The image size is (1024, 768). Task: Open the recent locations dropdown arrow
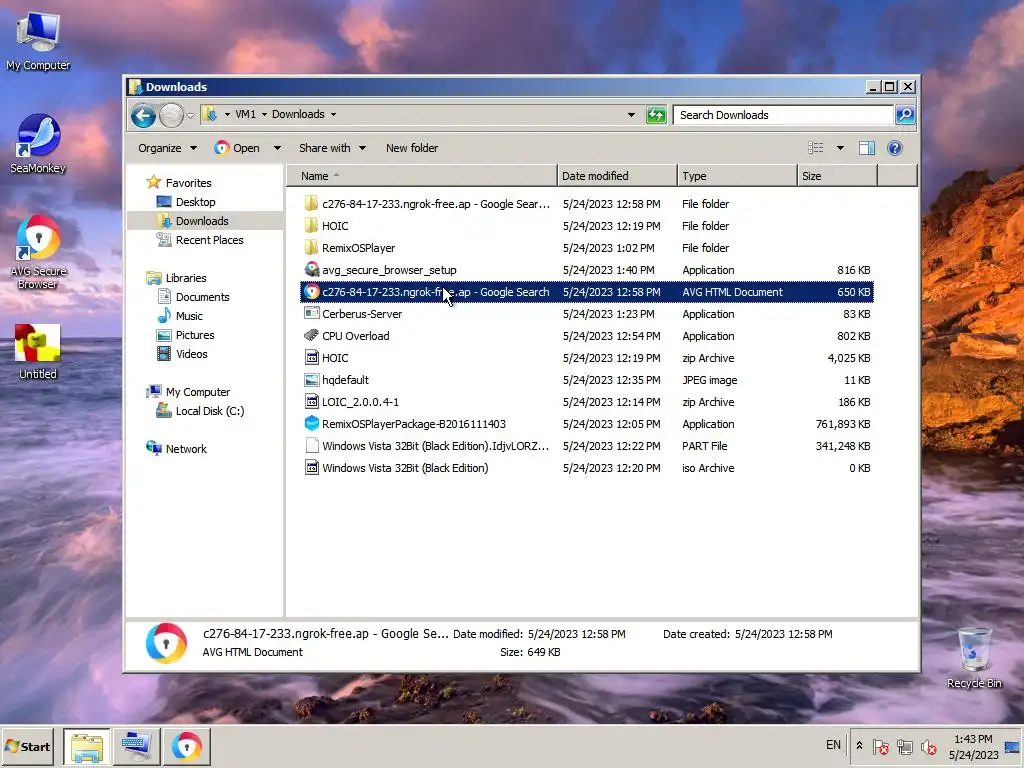tap(190, 116)
